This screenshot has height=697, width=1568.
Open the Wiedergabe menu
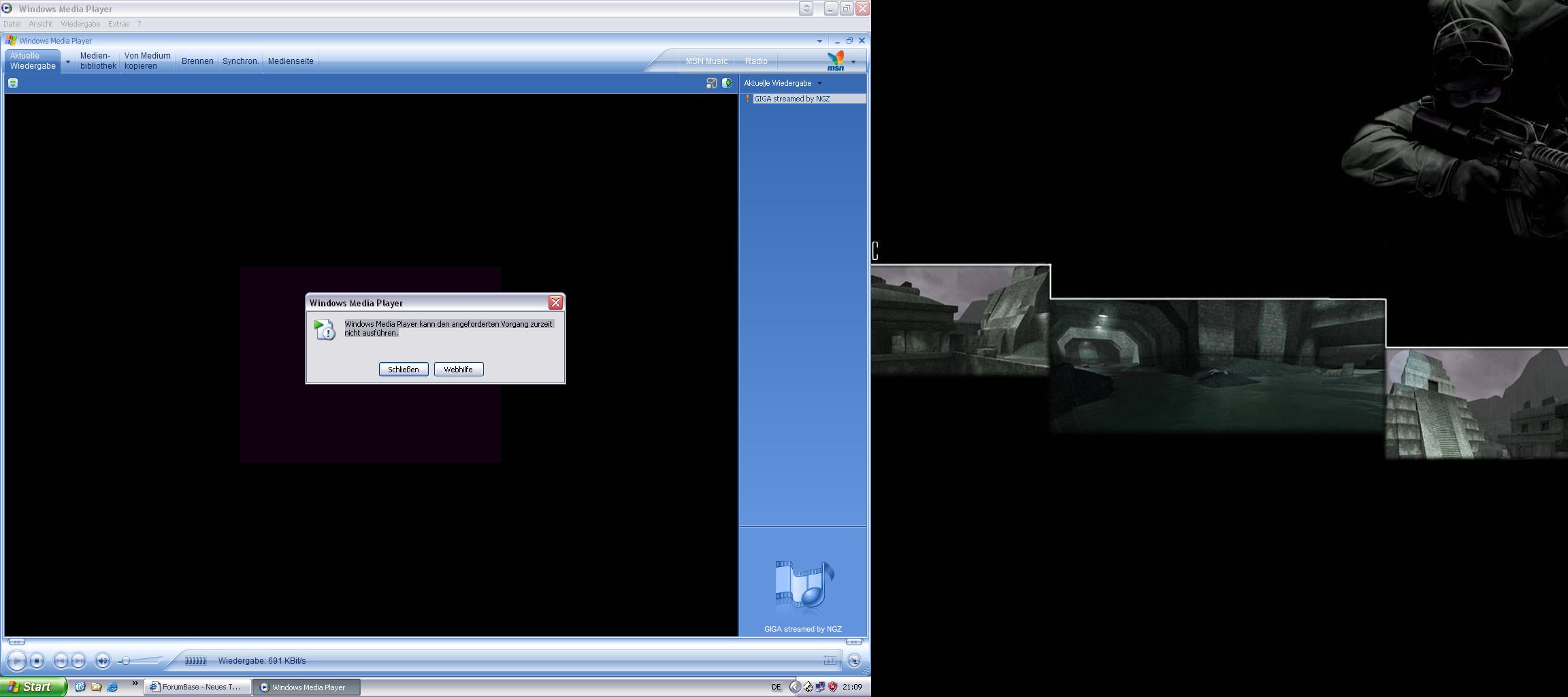tap(80, 24)
